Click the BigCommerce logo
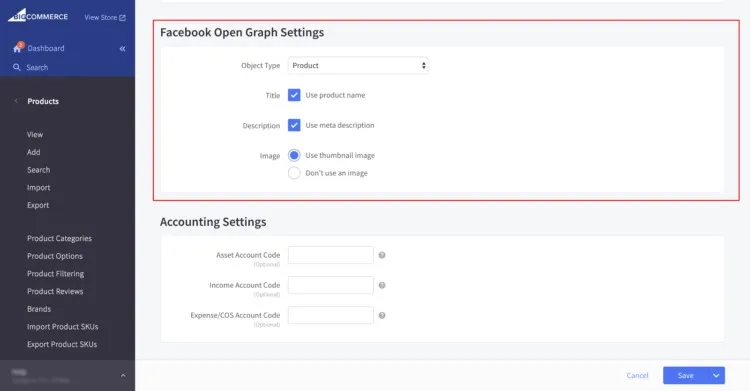Screen dimensions: 750x391 (x=38, y=16)
